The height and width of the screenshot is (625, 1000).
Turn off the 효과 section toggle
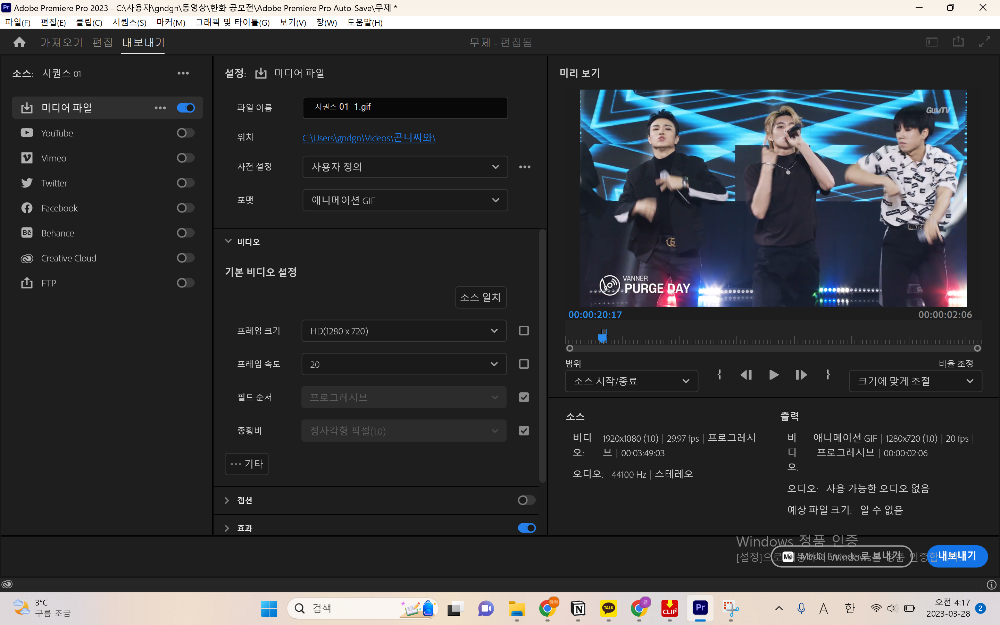(527, 528)
